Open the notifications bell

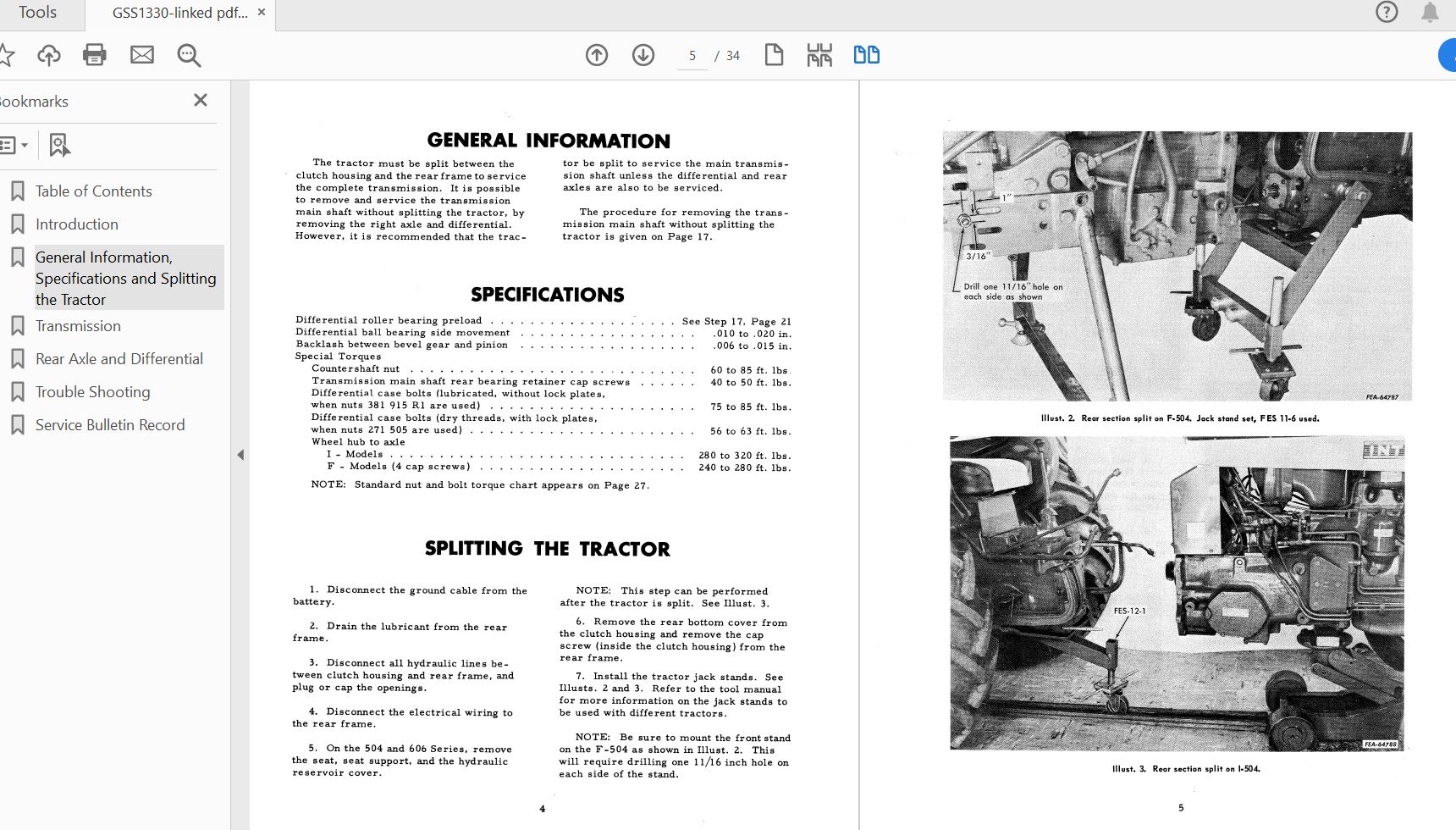(x=1430, y=12)
